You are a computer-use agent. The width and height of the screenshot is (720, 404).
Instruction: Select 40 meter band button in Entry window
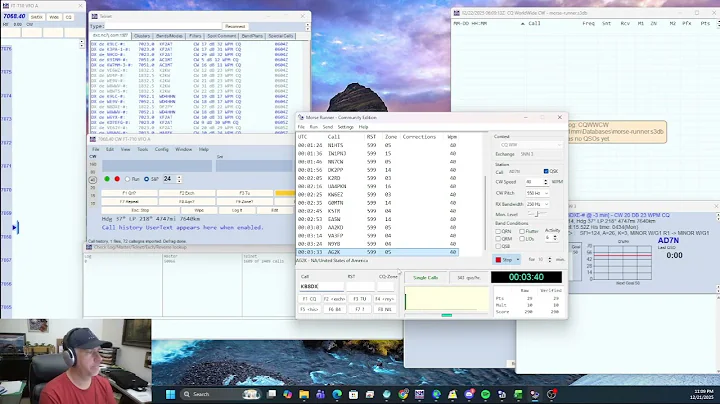[93, 180]
